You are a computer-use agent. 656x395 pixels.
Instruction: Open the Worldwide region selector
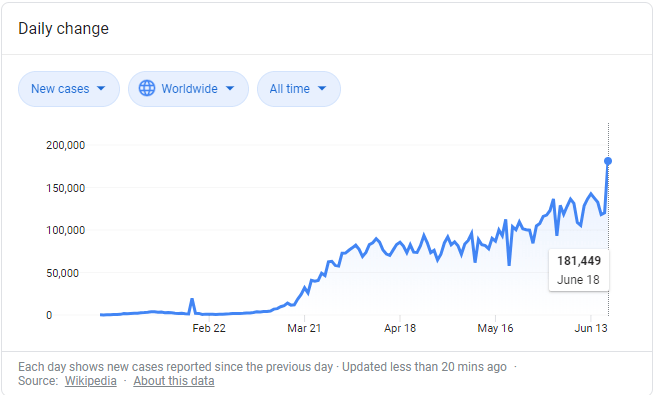click(x=188, y=89)
